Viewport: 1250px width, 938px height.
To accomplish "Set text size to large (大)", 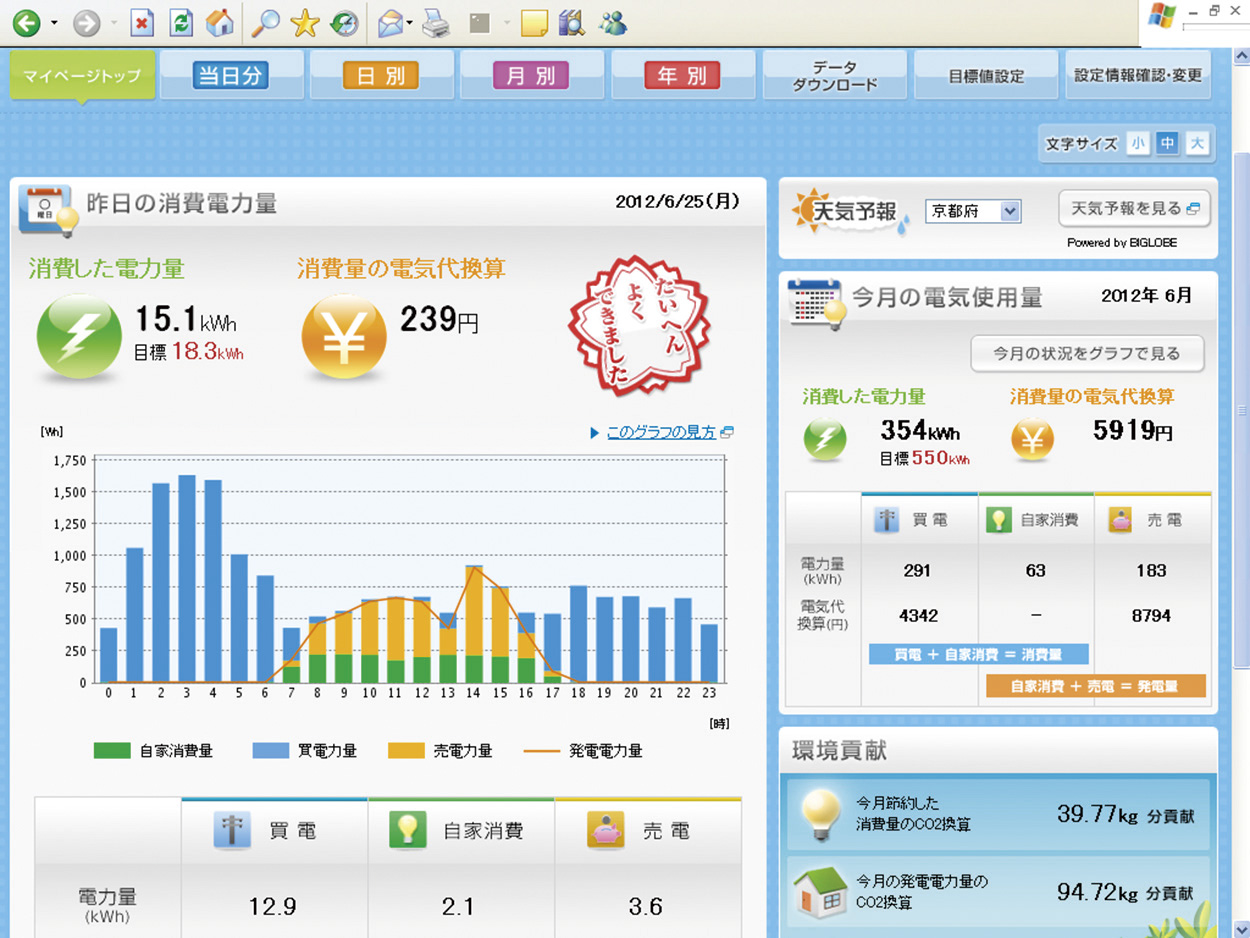I will pyautogui.click(x=1196, y=144).
